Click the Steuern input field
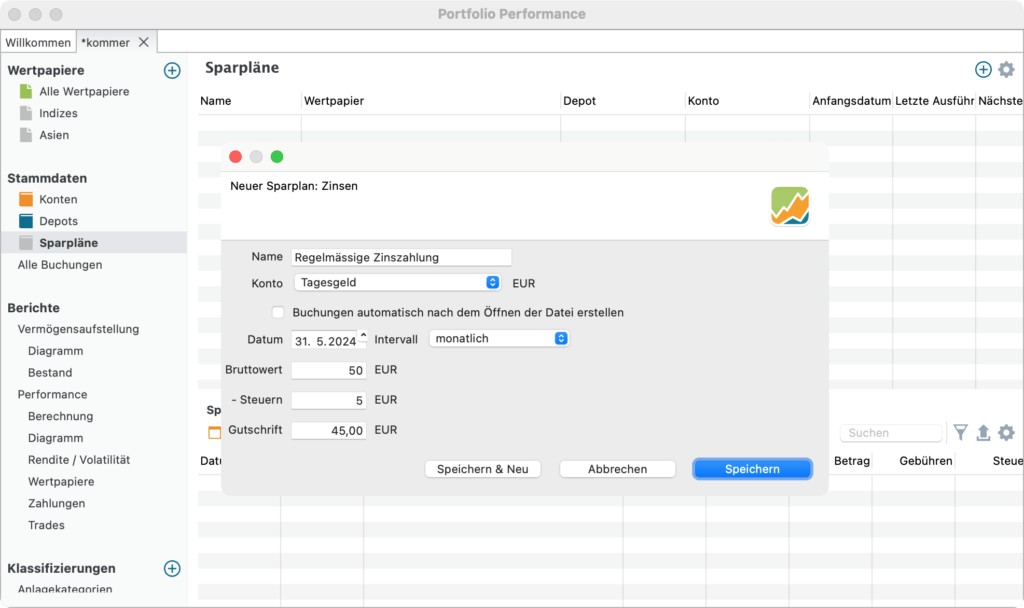Viewport: 1024px width, 608px height. [x=328, y=400]
